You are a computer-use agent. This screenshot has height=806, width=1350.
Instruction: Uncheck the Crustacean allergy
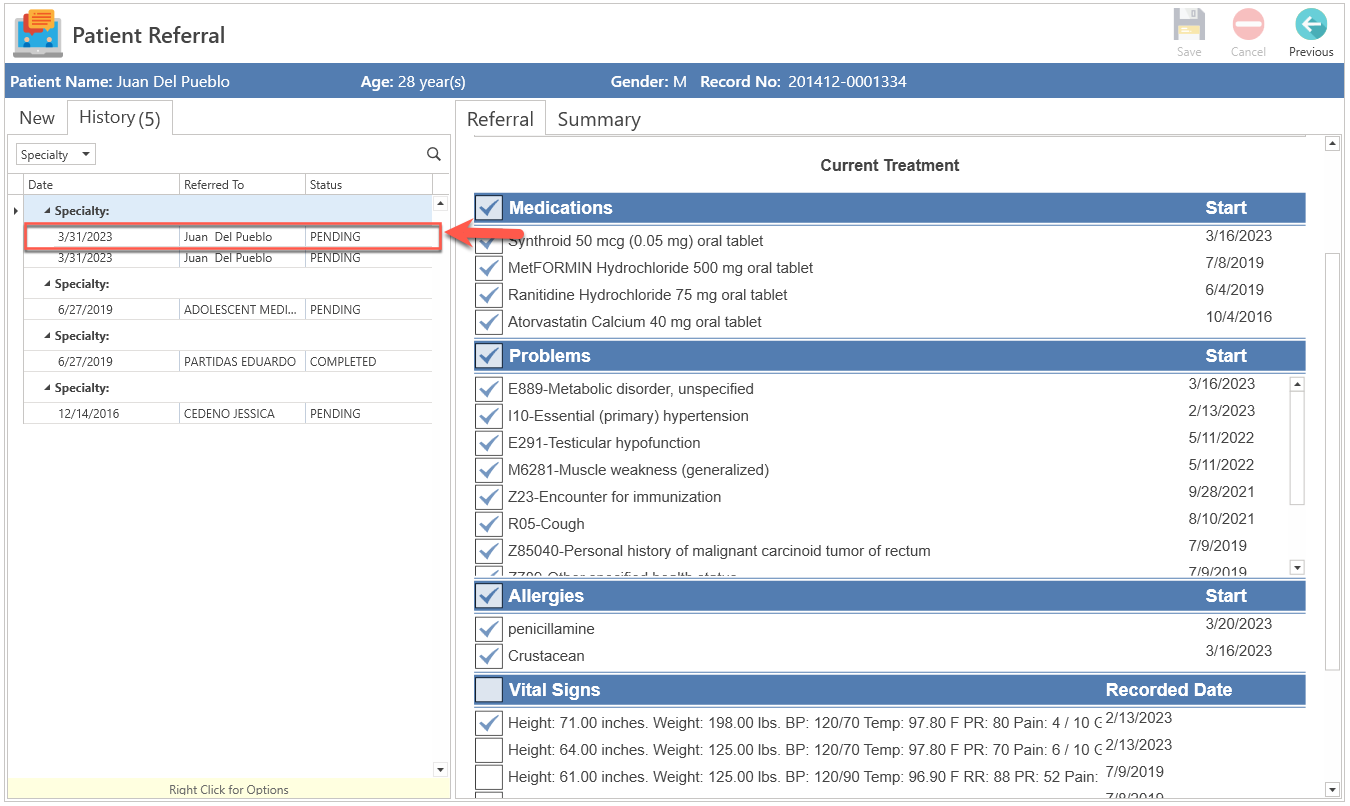click(x=489, y=656)
